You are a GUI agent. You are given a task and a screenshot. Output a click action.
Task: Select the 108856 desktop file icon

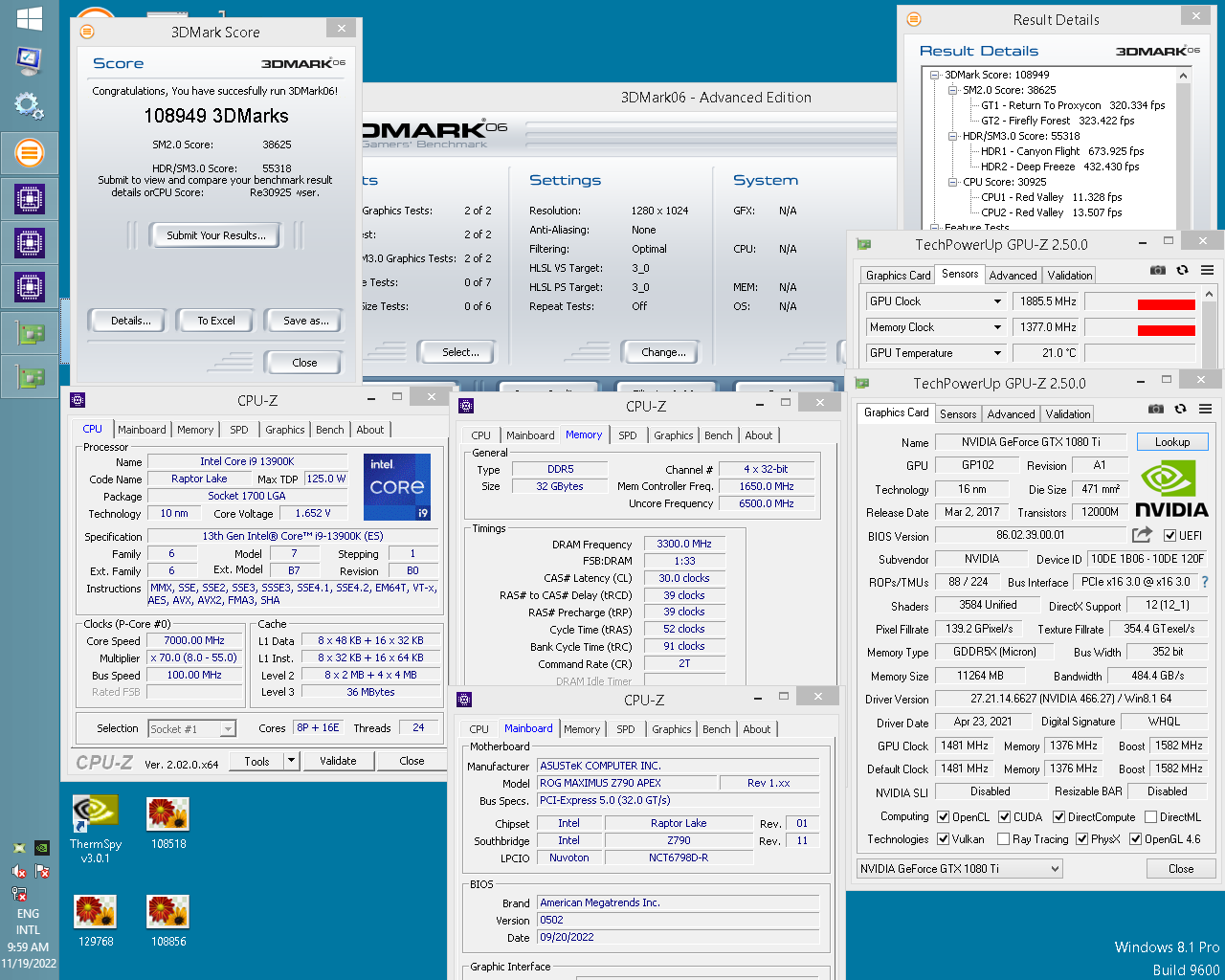168,921
